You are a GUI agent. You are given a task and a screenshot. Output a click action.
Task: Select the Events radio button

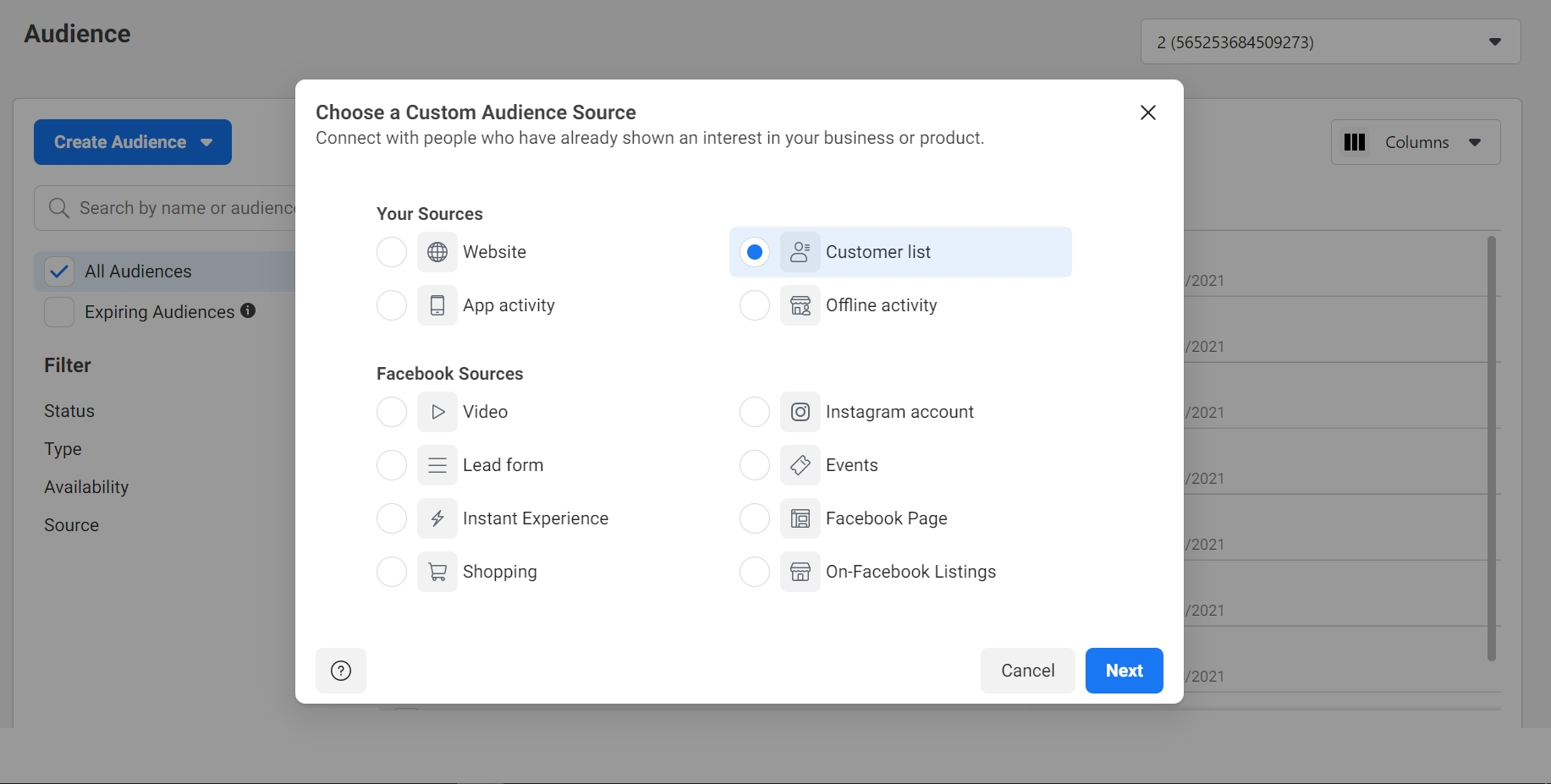click(755, 465)
